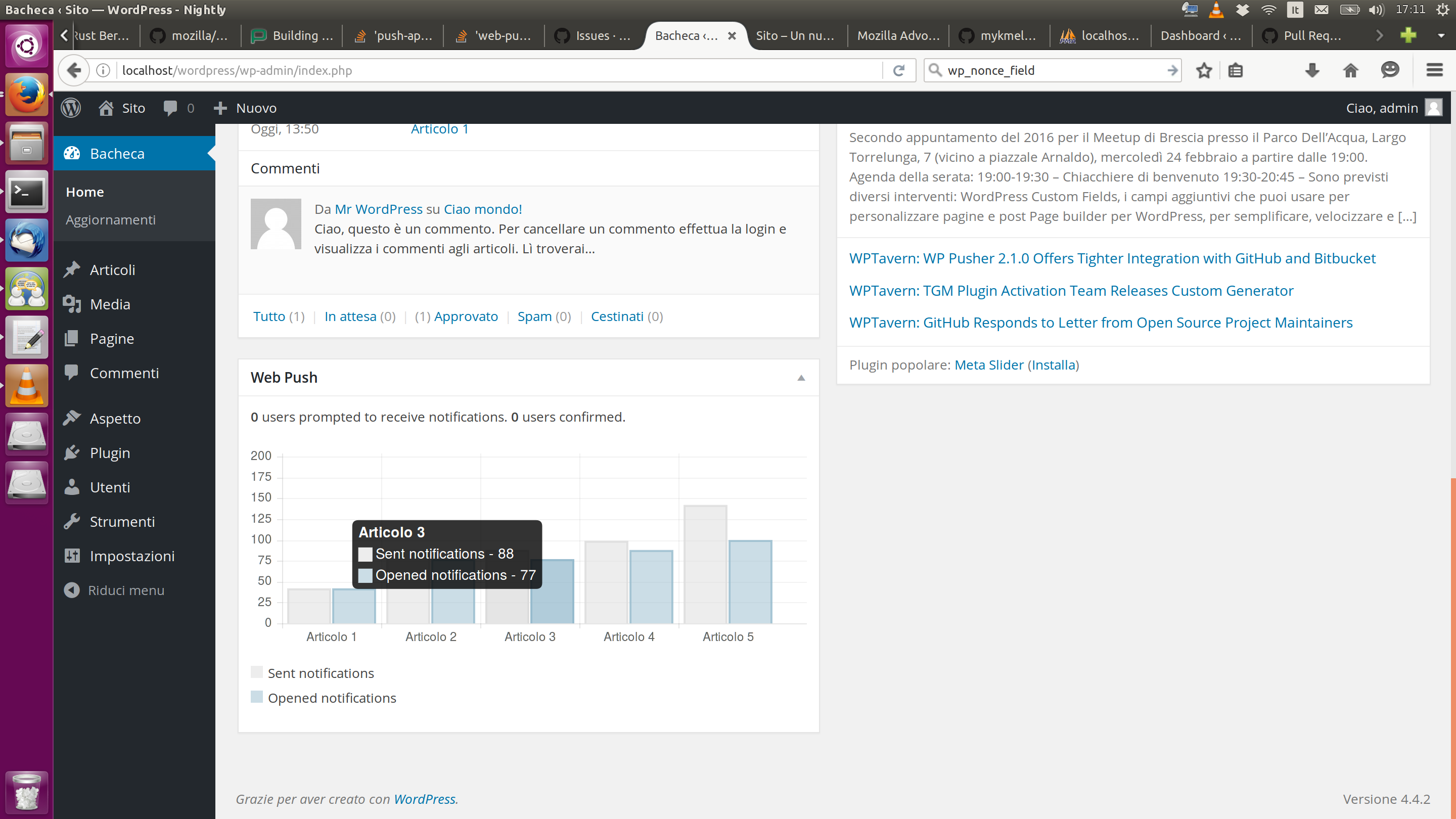Open the list all tabs dropdown arrow

[x=1441, y=35]
